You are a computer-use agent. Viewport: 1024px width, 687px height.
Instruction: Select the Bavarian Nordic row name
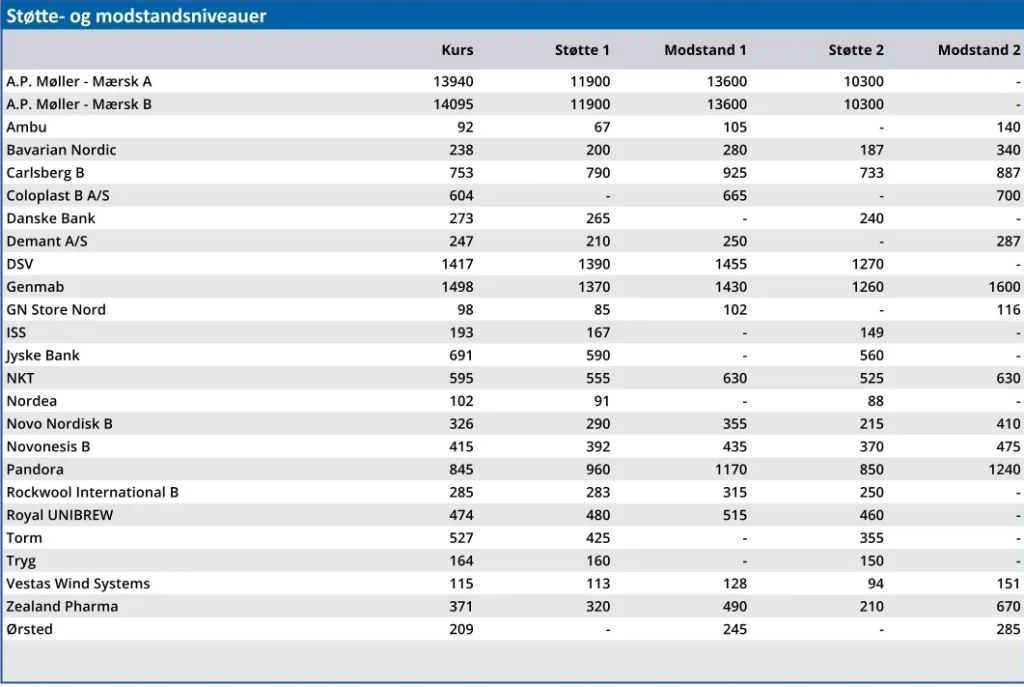pos(61,150)
